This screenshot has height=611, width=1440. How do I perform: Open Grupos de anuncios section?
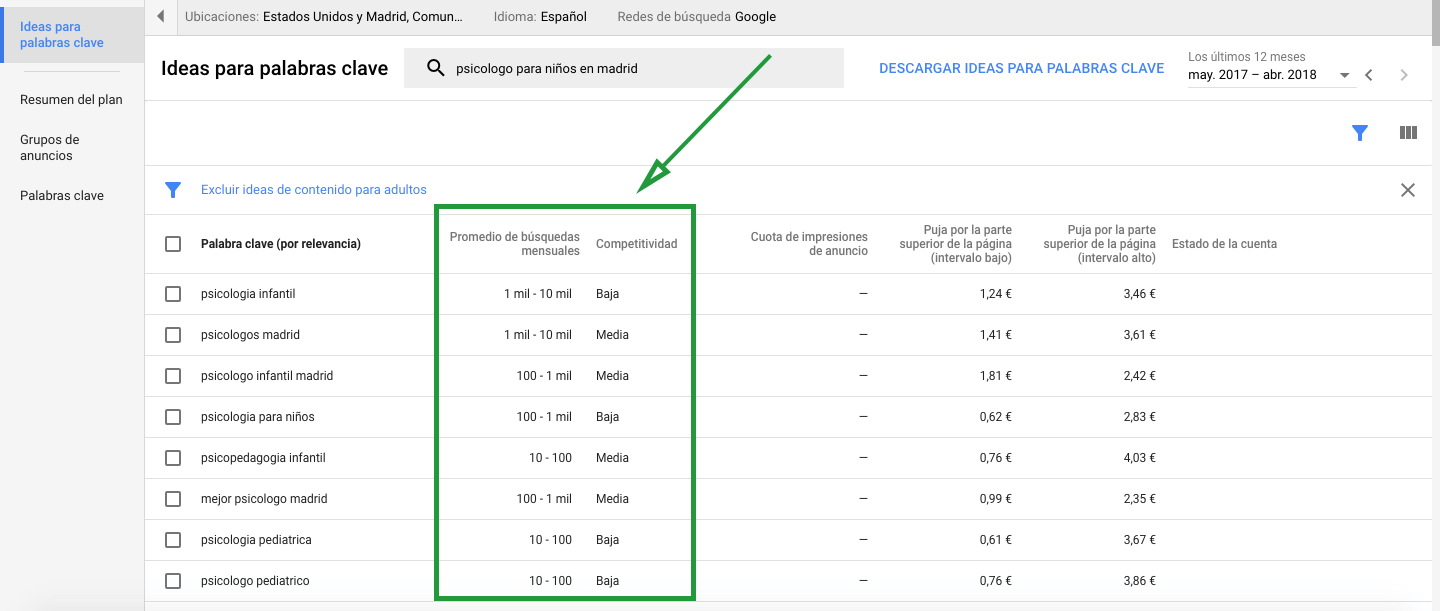pyautogui.click(x=50, y=148)
